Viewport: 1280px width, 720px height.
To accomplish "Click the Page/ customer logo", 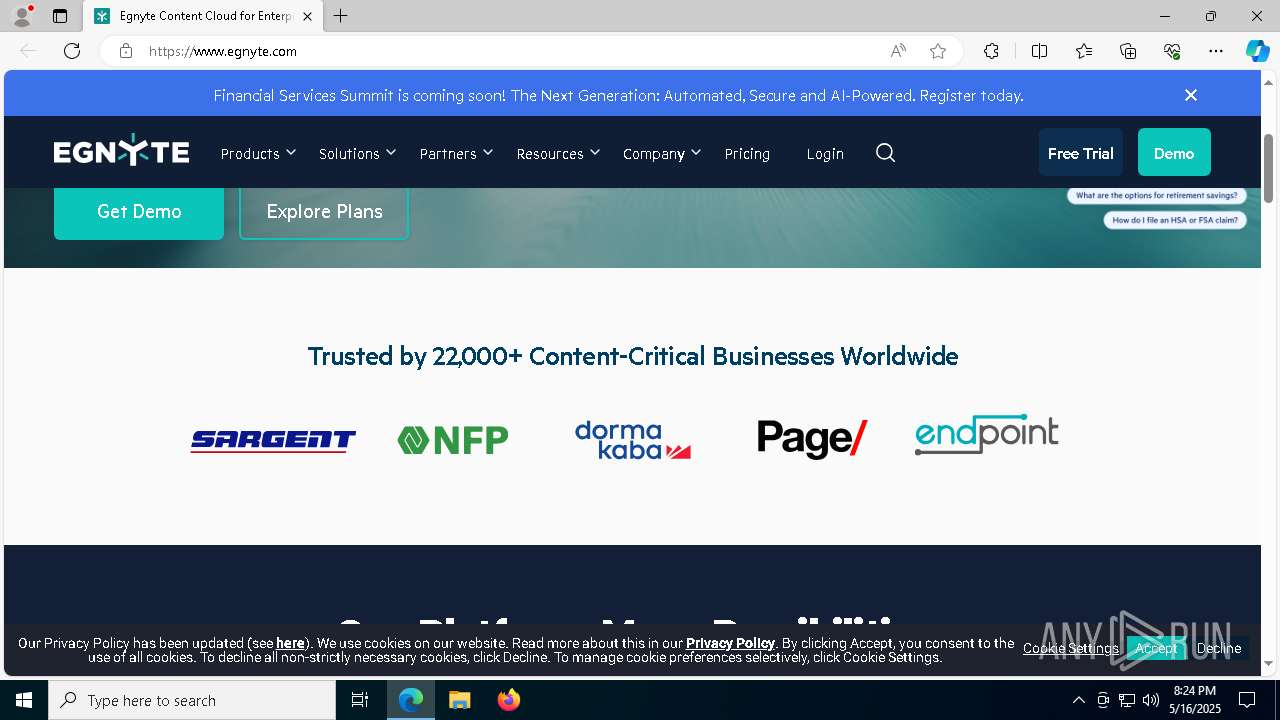I will [812, 438].
